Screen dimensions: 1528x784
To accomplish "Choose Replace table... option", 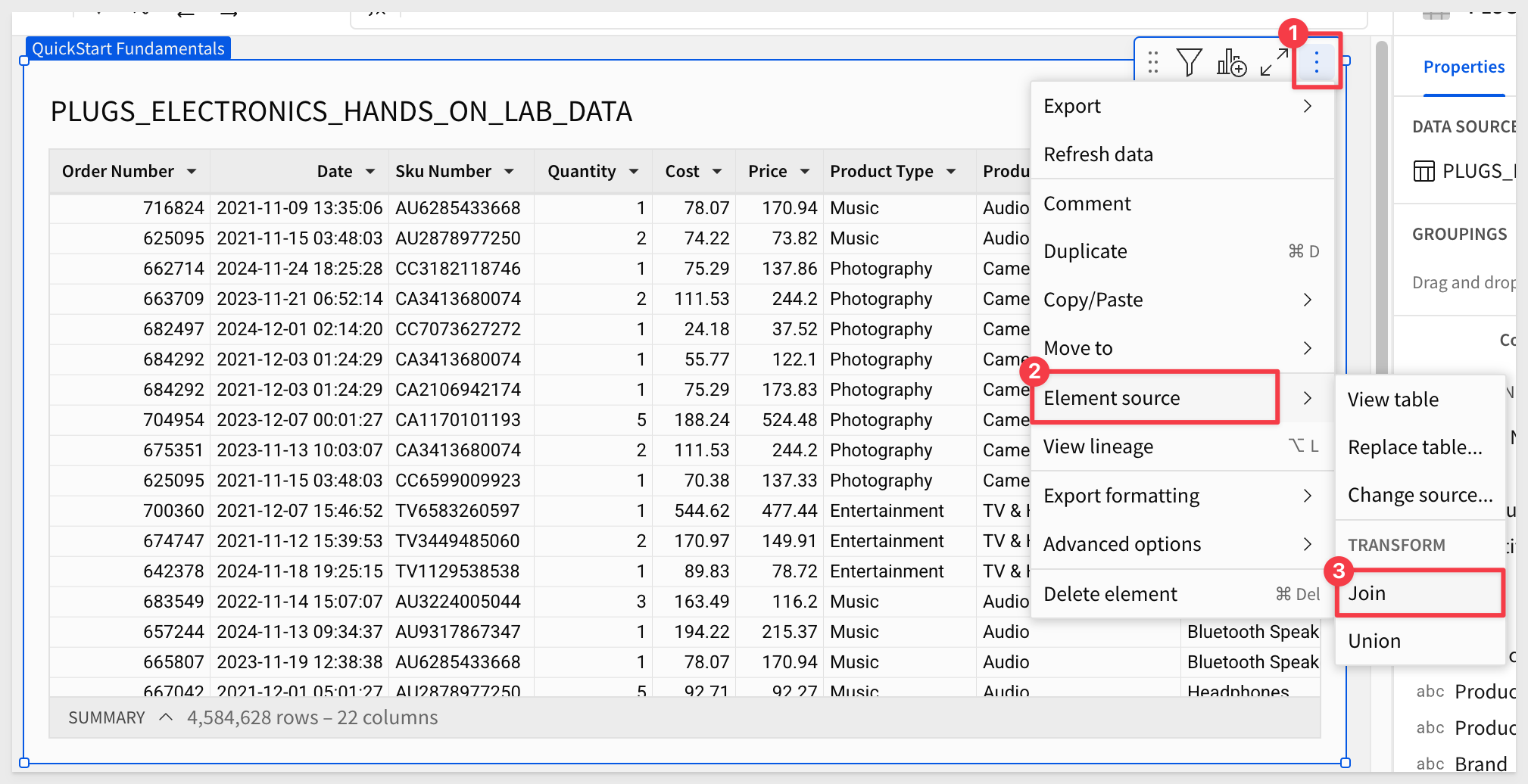I will [x=1414, y=447].
